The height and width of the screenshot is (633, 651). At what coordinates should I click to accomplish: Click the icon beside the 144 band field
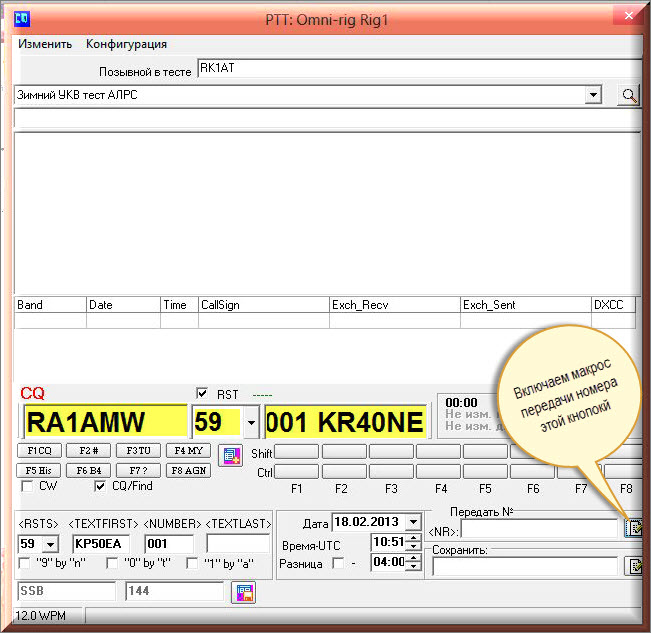coord(242,592)
